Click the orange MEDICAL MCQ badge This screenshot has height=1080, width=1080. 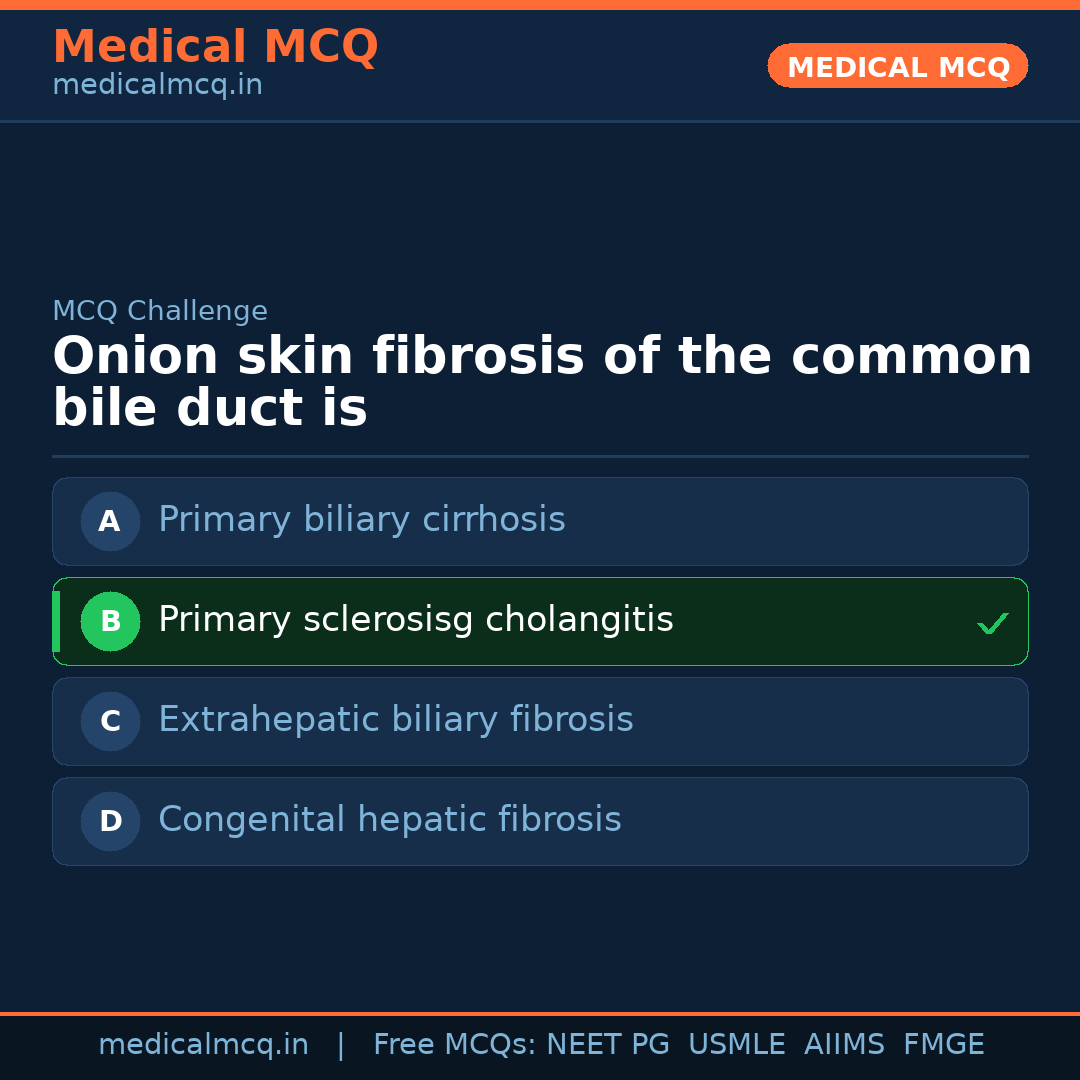tap(897, 66)
